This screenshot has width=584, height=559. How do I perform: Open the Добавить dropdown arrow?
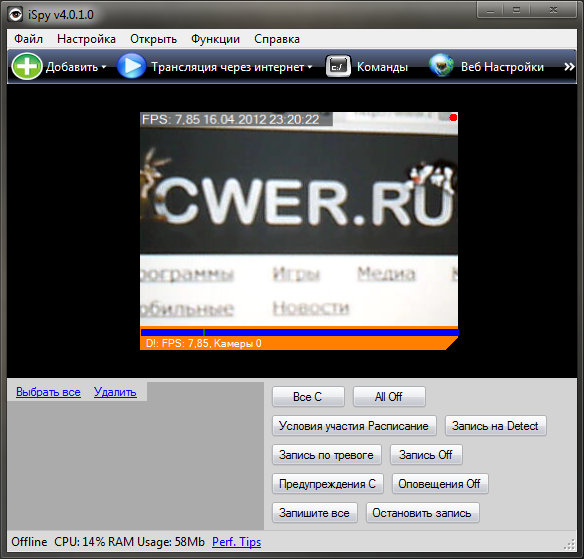[104, 67]
